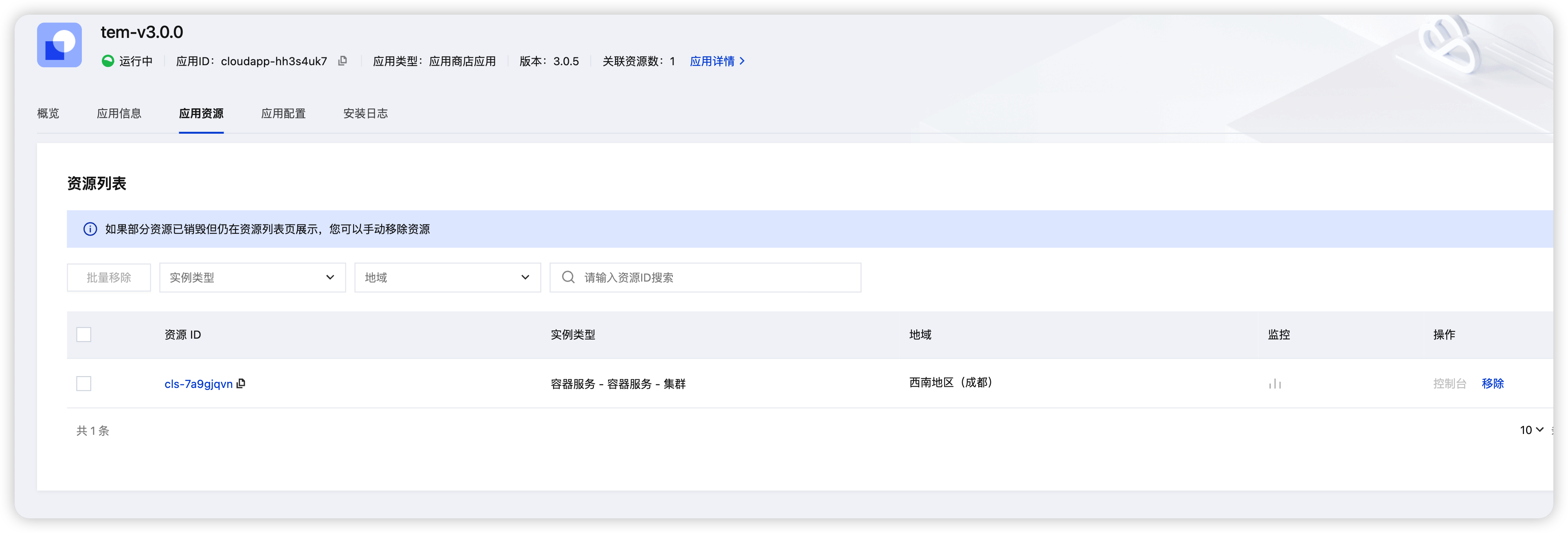Viewport: 1568px width, 533px height.
Task: Go to the 概览 tab
Action: click(x=48, y=113)
